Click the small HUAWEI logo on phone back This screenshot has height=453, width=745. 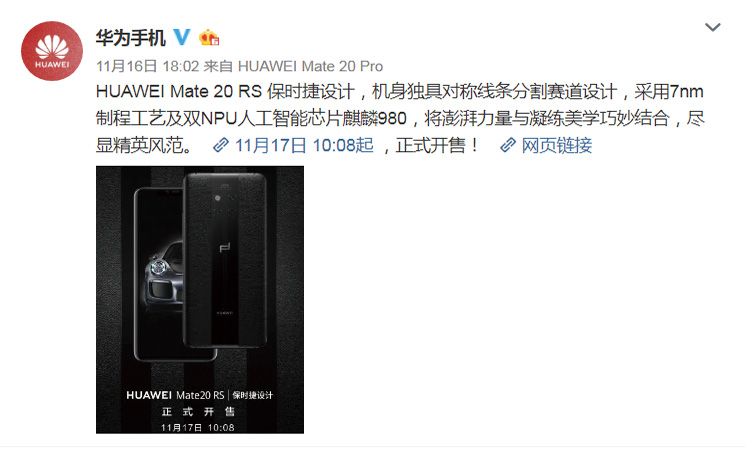(x=225, y=313)
